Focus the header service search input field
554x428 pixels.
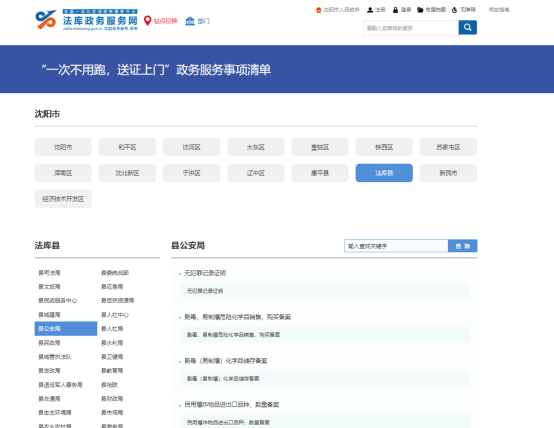point(411,28)
